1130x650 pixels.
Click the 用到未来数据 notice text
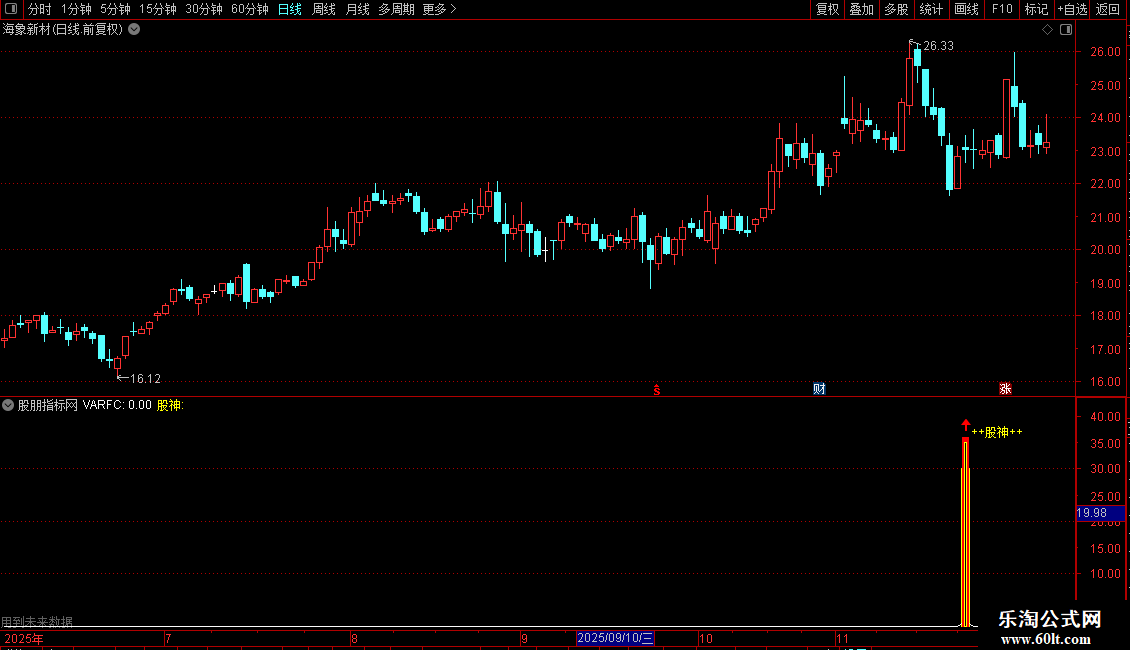pos(37,621)
